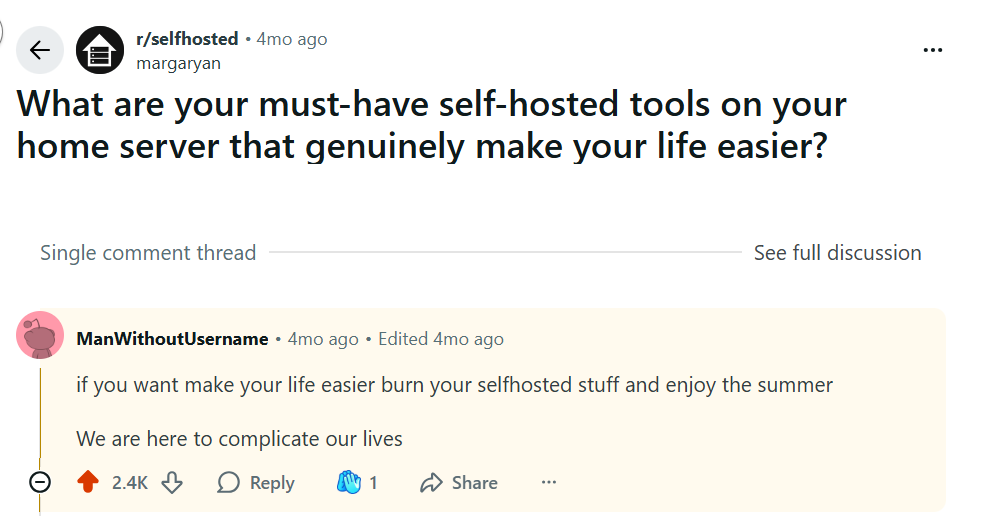The image size is (981, 516).
Task: Go to the r/selfhosted subreddit link
Action: [187, 39]
